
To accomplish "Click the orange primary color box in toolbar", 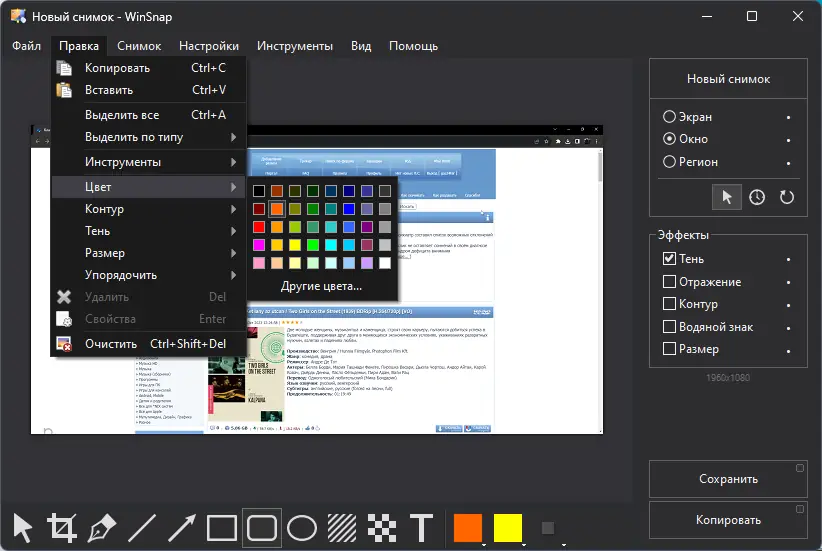I will [468, 527].
